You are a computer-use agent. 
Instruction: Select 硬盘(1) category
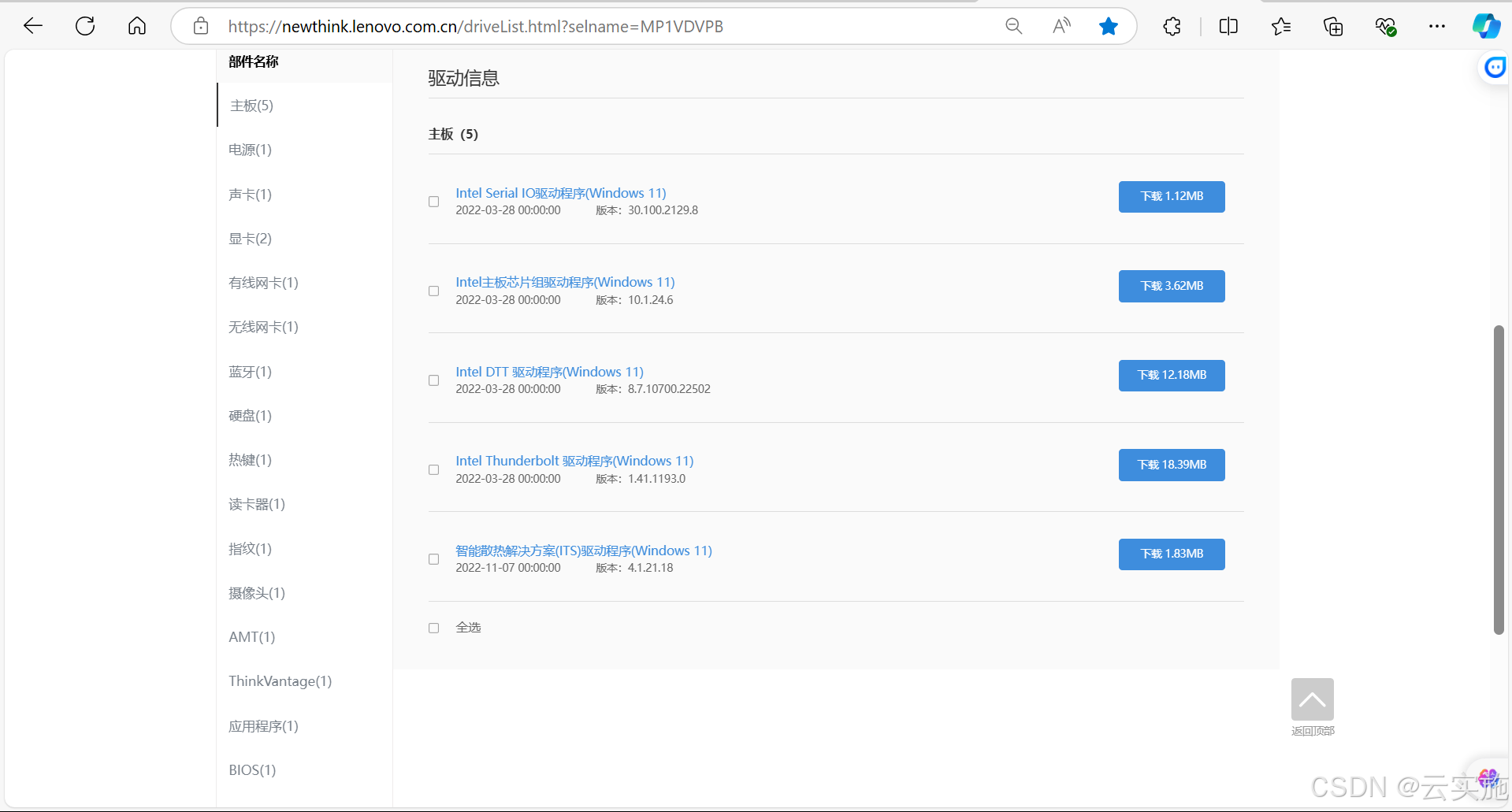click(x=250, y=416)
